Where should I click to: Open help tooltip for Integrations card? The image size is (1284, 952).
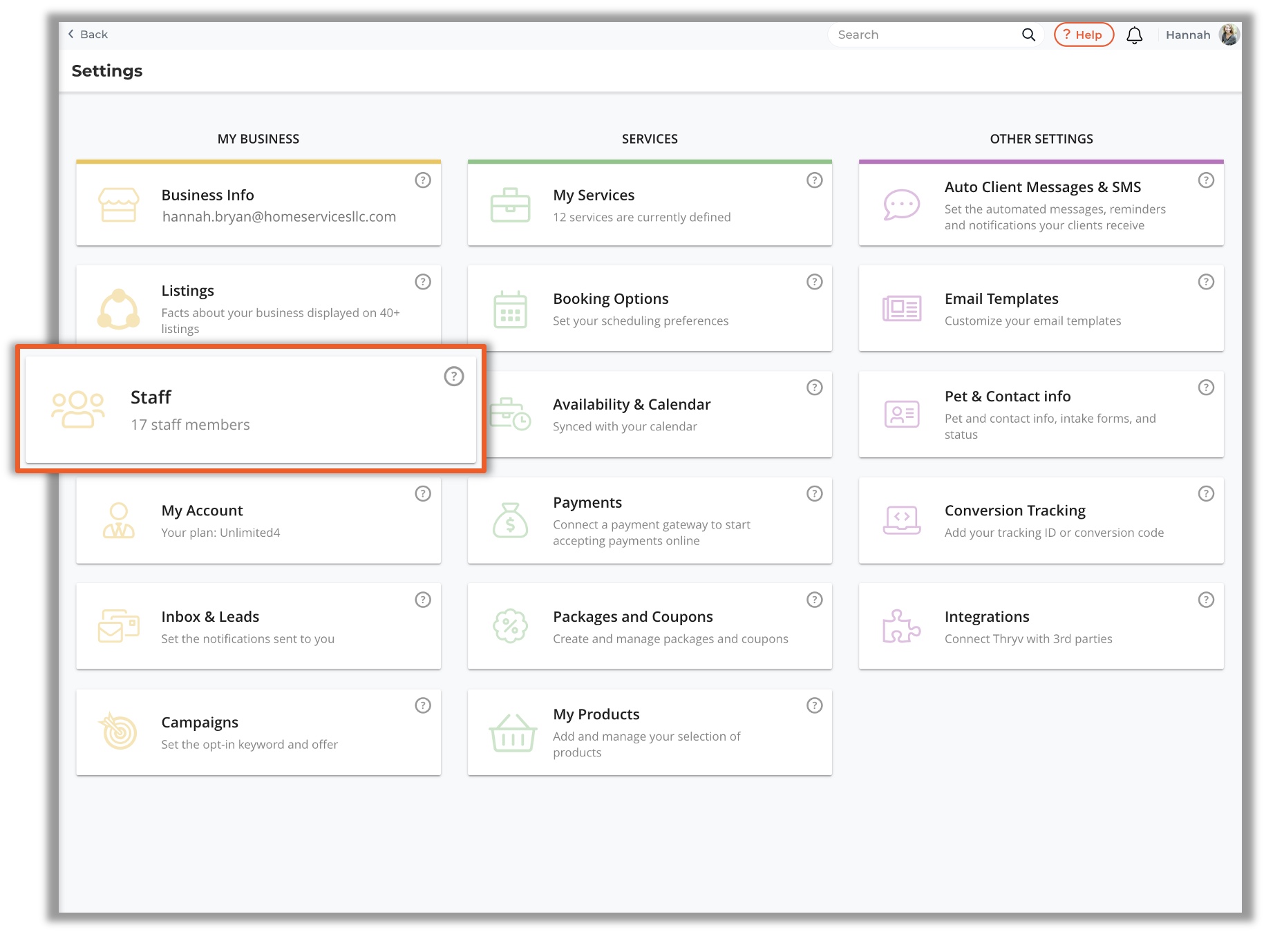click(x=1206, y=600)
